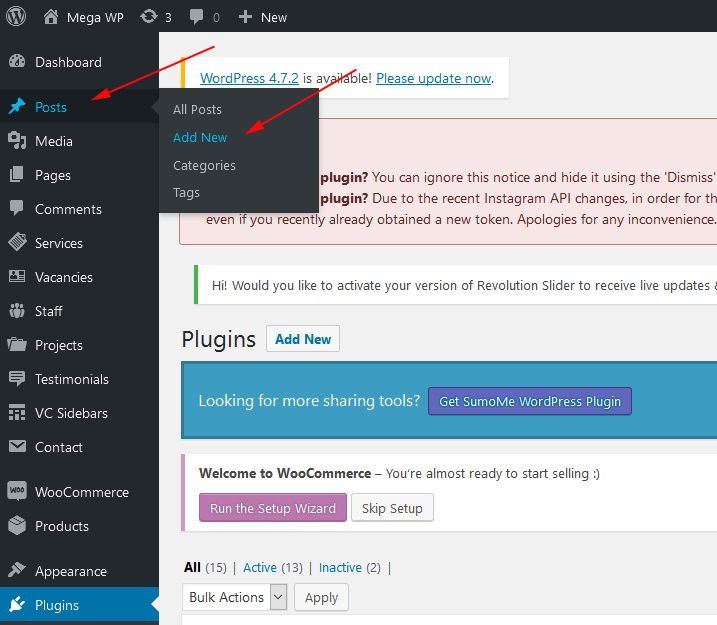Select the All plugins filter

tap(192, 567)
